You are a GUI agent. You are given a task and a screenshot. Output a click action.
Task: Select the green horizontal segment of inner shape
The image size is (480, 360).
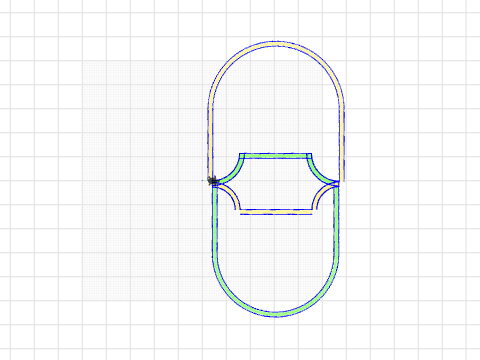[x=276, y=156]
